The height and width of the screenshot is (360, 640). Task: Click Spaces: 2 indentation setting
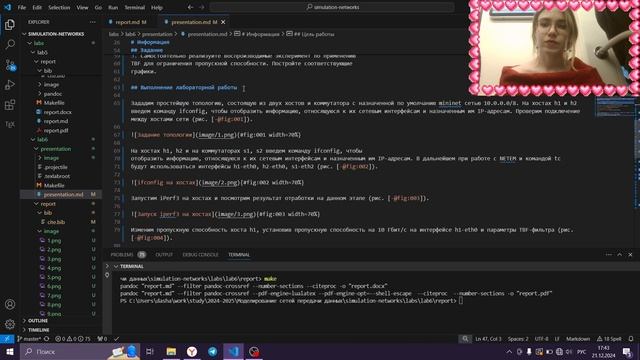[x=518, y=339]
